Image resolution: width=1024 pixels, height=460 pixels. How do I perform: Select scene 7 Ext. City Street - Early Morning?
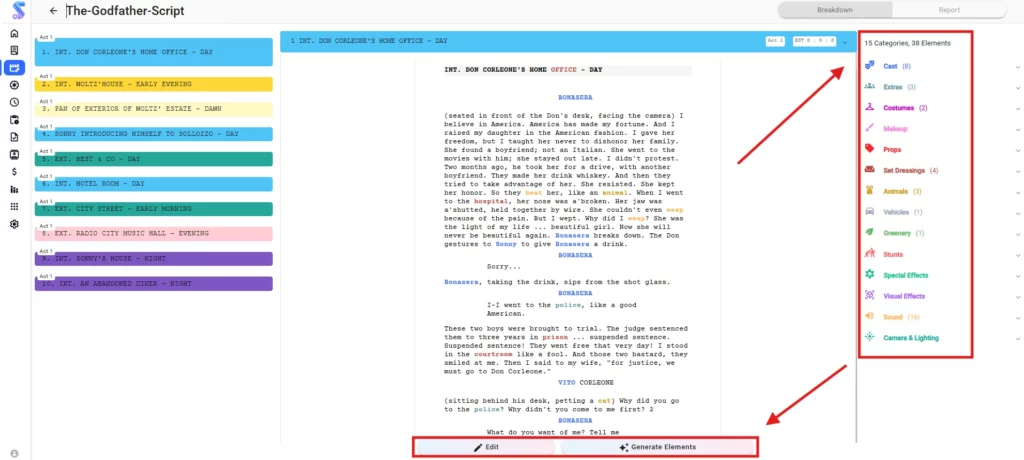(153, 209)
